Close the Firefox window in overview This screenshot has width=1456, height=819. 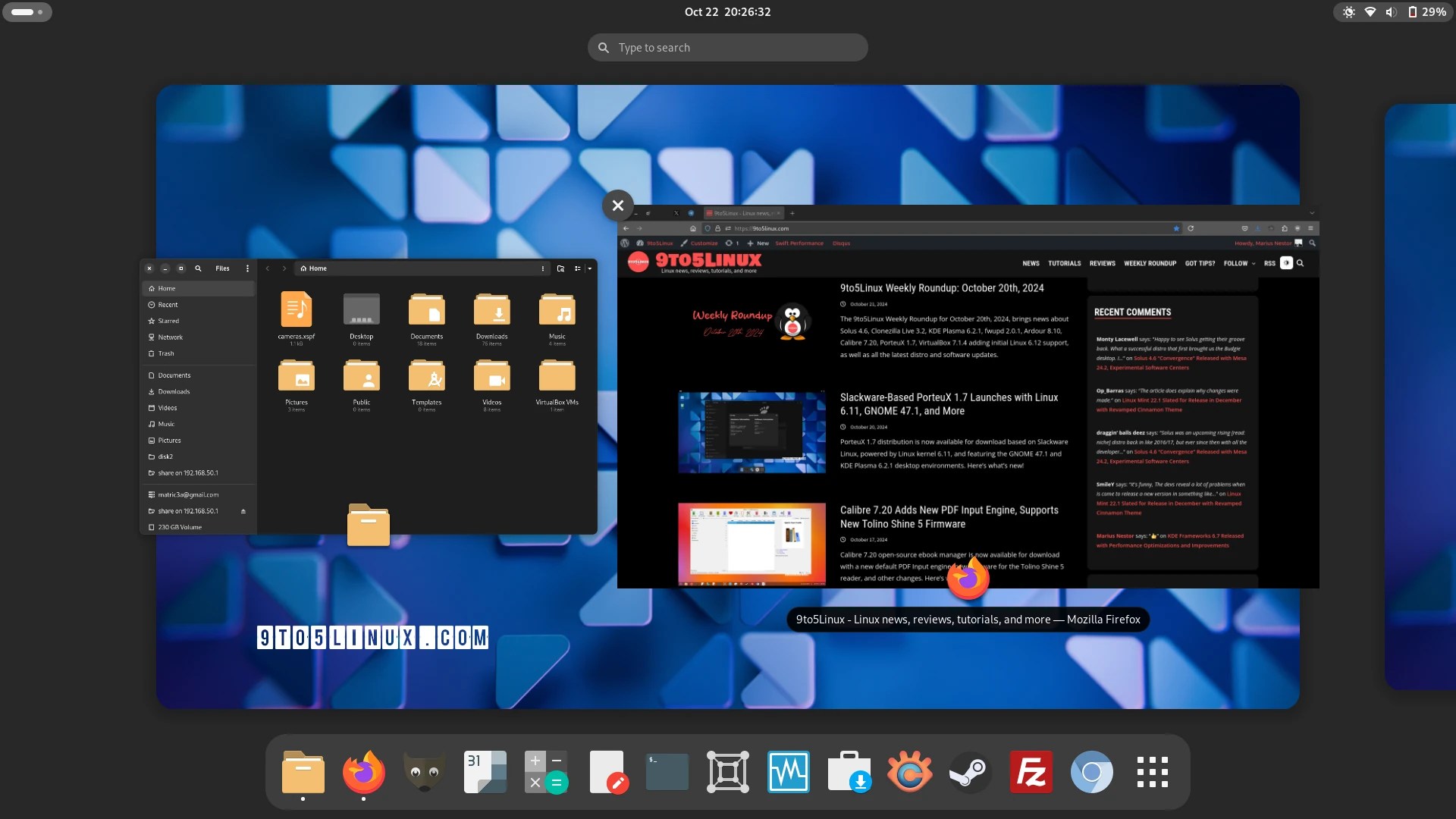(x=618, y=206)
